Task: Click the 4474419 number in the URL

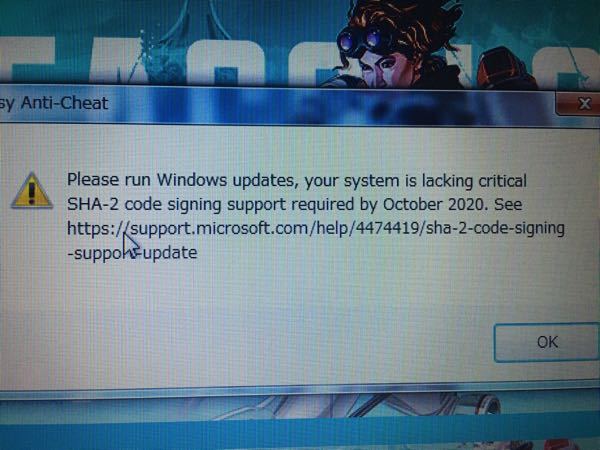Action: [388, 228]
